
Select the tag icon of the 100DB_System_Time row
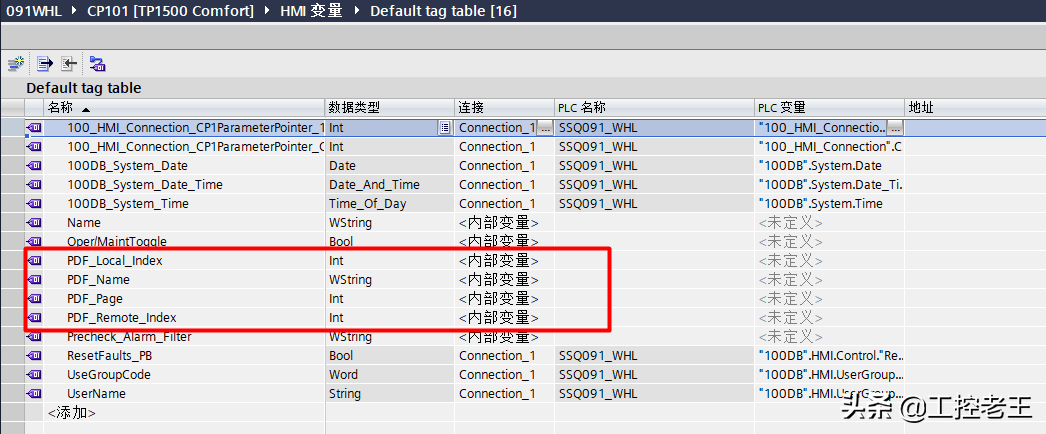coord(34,203)
